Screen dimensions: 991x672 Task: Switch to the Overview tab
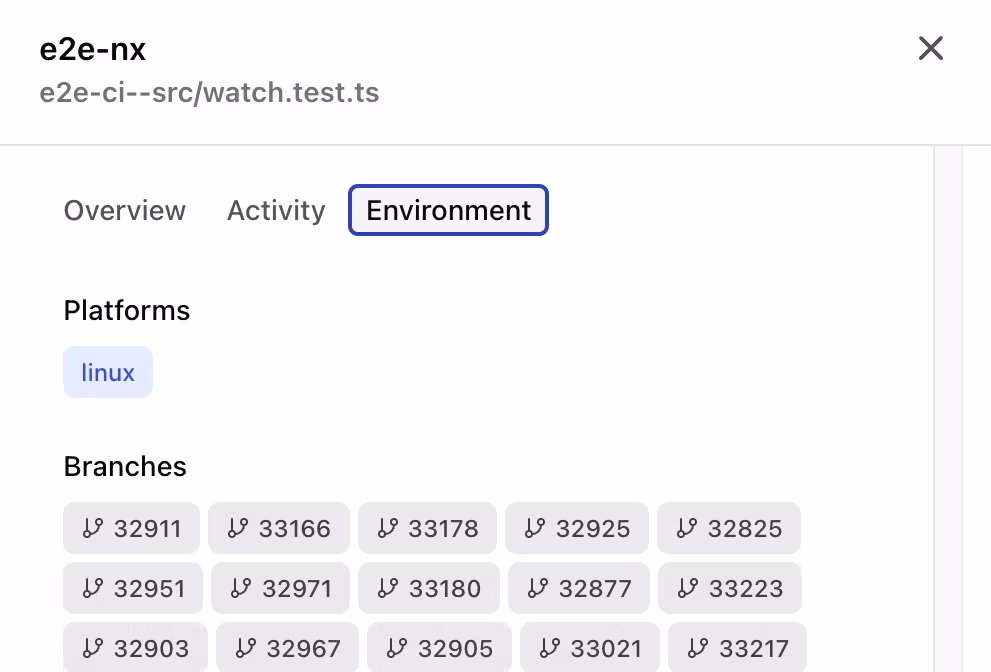[124, 210]
